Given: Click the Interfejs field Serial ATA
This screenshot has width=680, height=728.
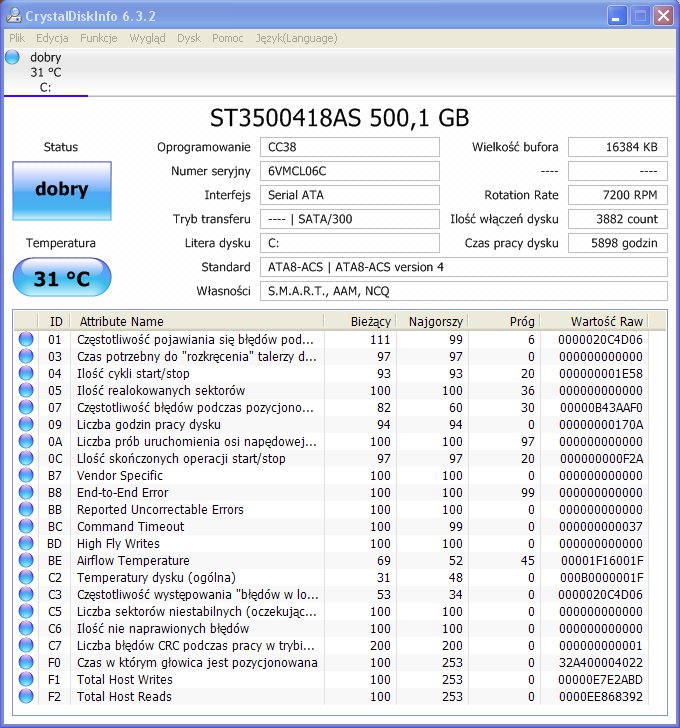Looking at the screenshot, I should tap(350, 195).
